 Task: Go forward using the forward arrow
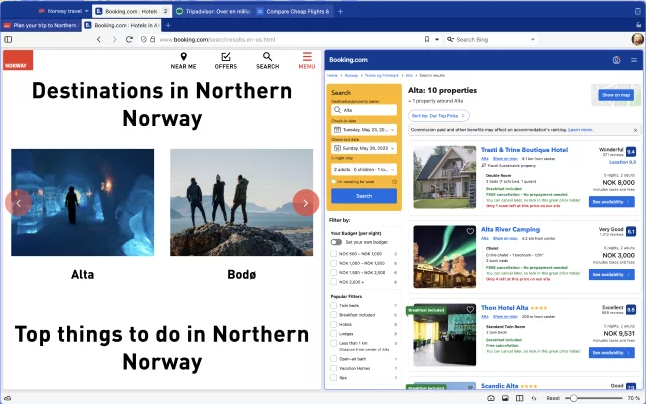[x=114, y=40]
